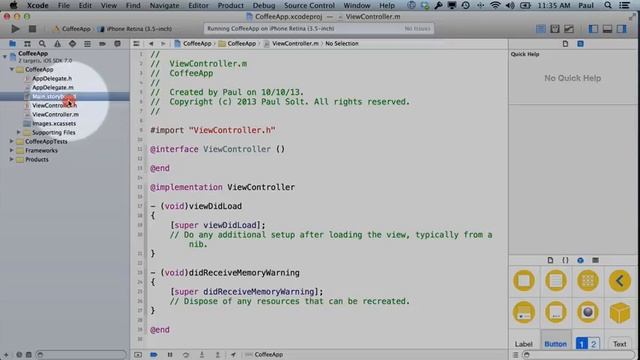This screenshot has width=640, height=360.
Task: Expand the Products group
Action: [x=12, y=159]
